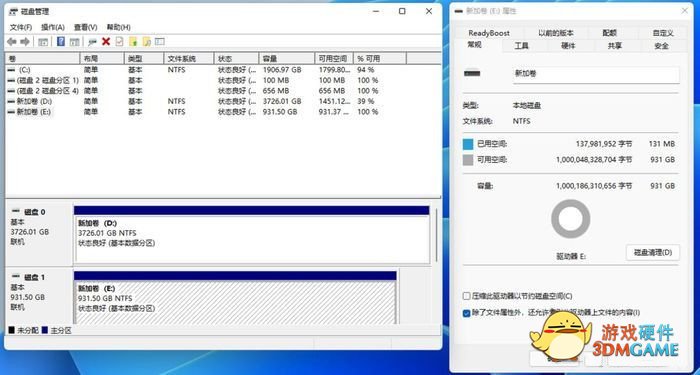Click the vertical scrollbar of the disk graphic pane
Viewport: 700px width, 375px height.
(437, 234)
